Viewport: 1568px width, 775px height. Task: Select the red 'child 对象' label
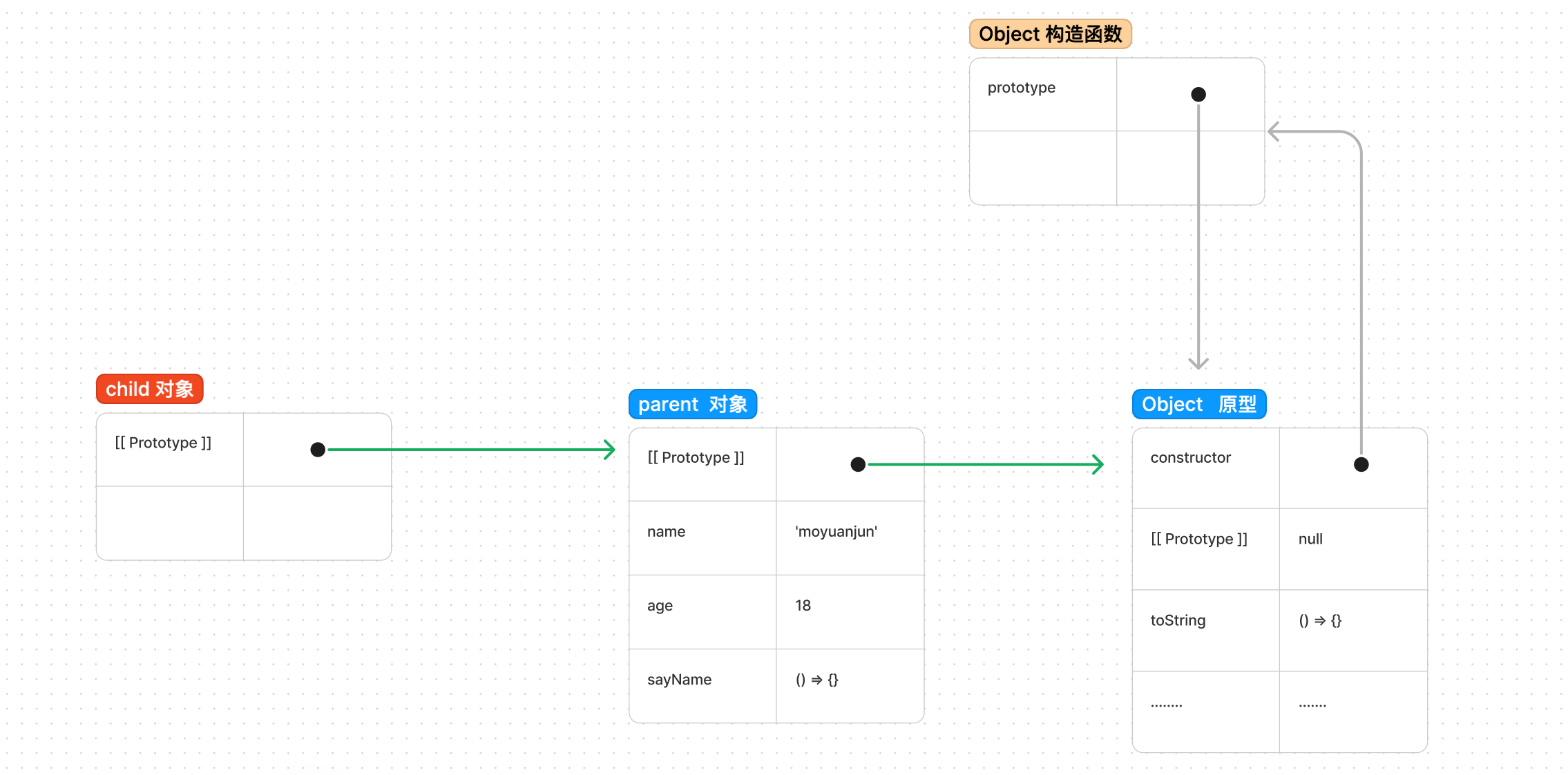149,389
